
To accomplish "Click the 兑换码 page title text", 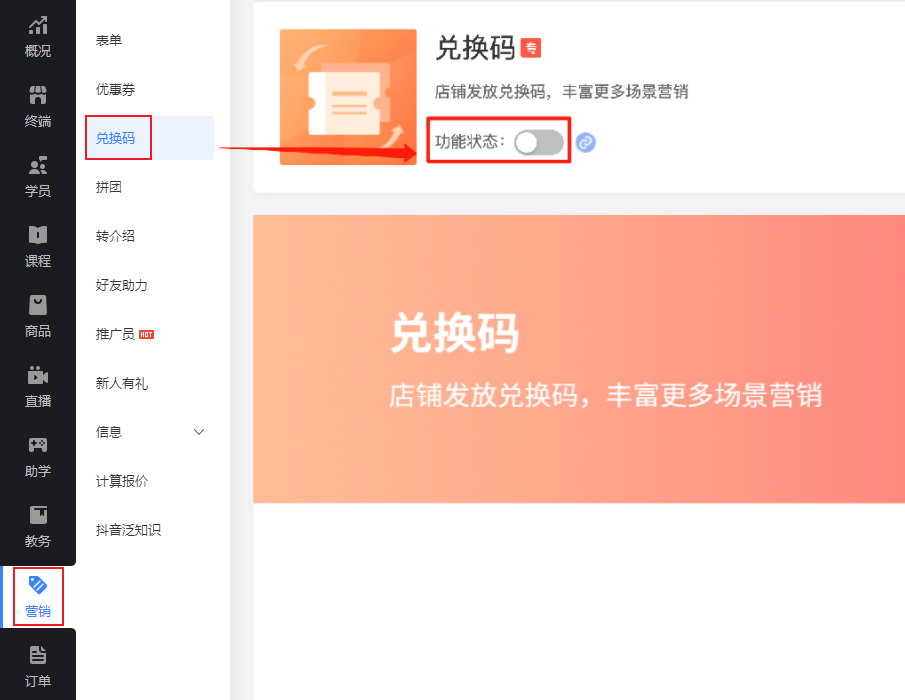I will [475, 48].
